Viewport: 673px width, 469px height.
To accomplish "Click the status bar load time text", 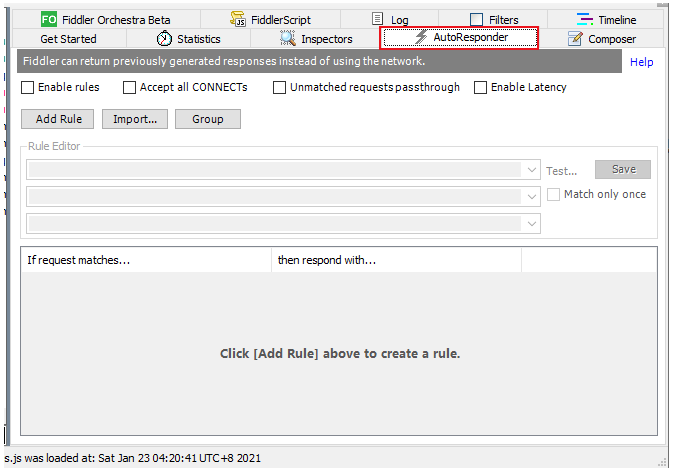I will [x=133, y=458].
